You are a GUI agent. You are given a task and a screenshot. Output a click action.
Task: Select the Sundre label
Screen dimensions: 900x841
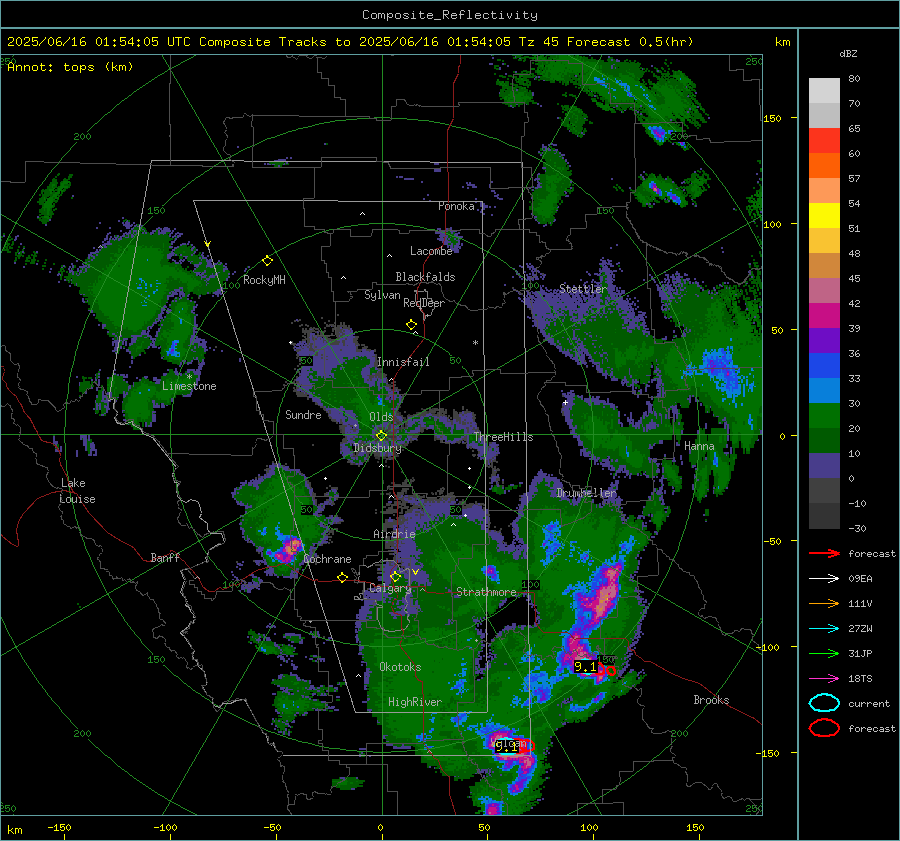coord(303,415)
